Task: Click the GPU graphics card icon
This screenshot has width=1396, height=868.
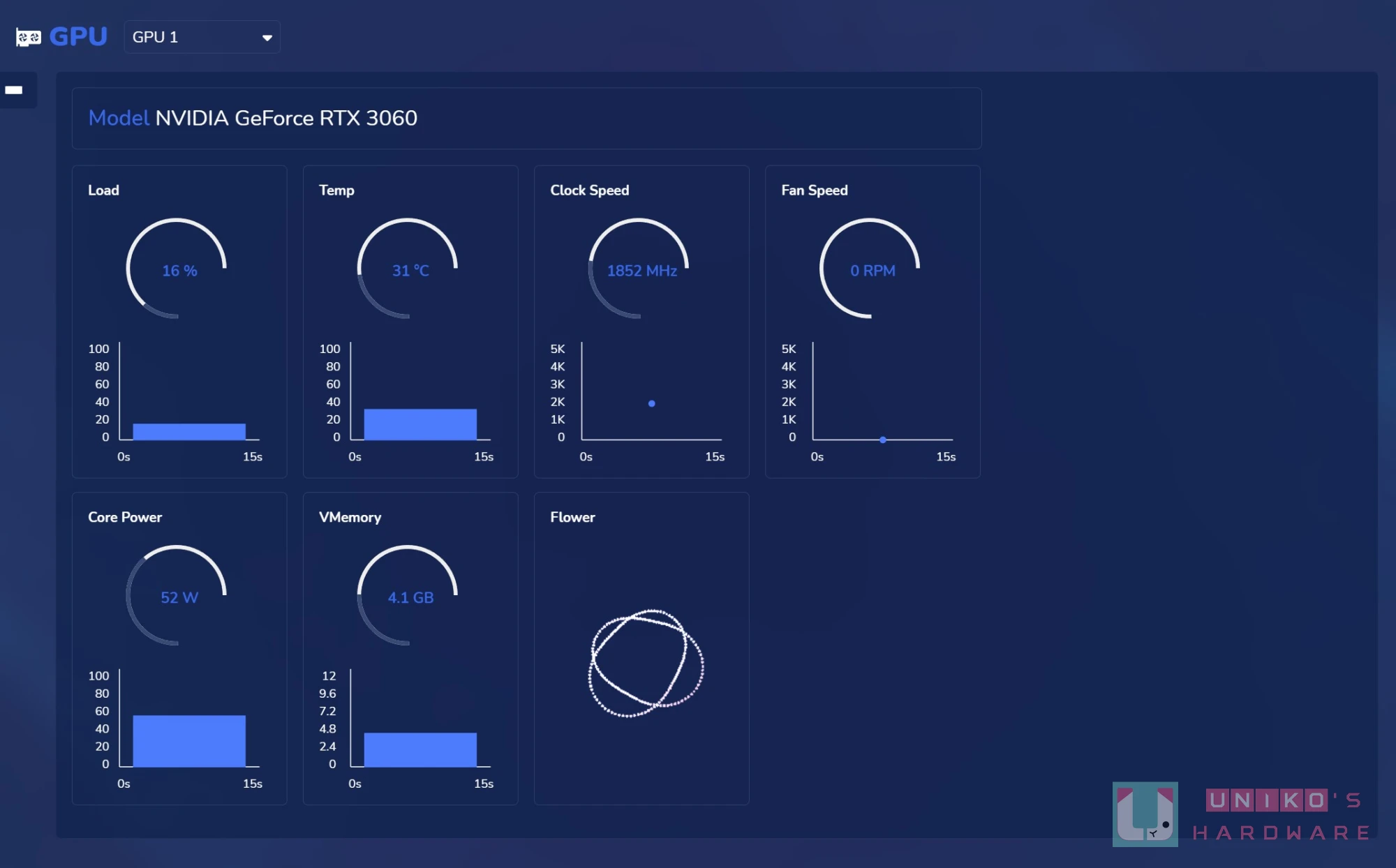Action: [x=29, y=37]
